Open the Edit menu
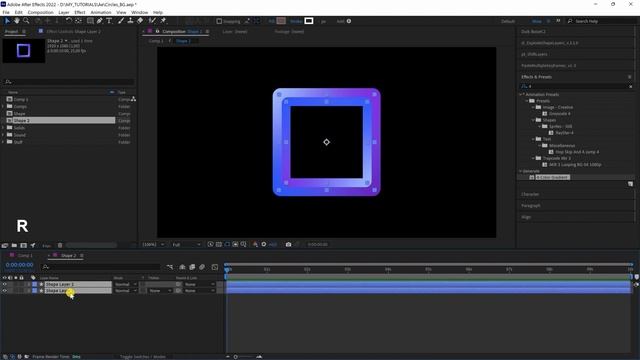 click(19, 12)
